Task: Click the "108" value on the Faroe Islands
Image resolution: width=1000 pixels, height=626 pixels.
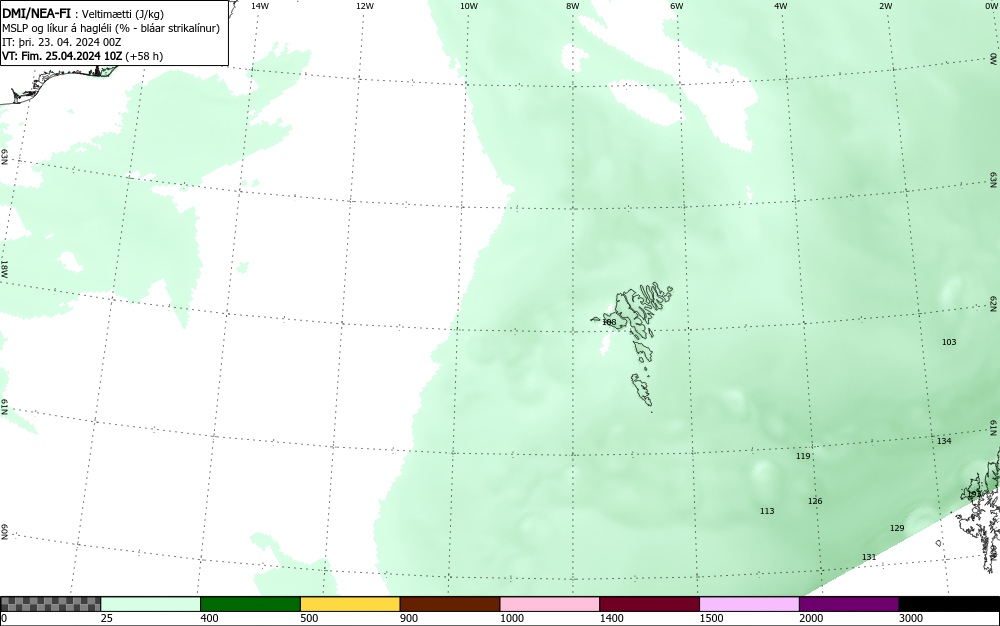Action: pyautogui.click(x=609, y=323)
